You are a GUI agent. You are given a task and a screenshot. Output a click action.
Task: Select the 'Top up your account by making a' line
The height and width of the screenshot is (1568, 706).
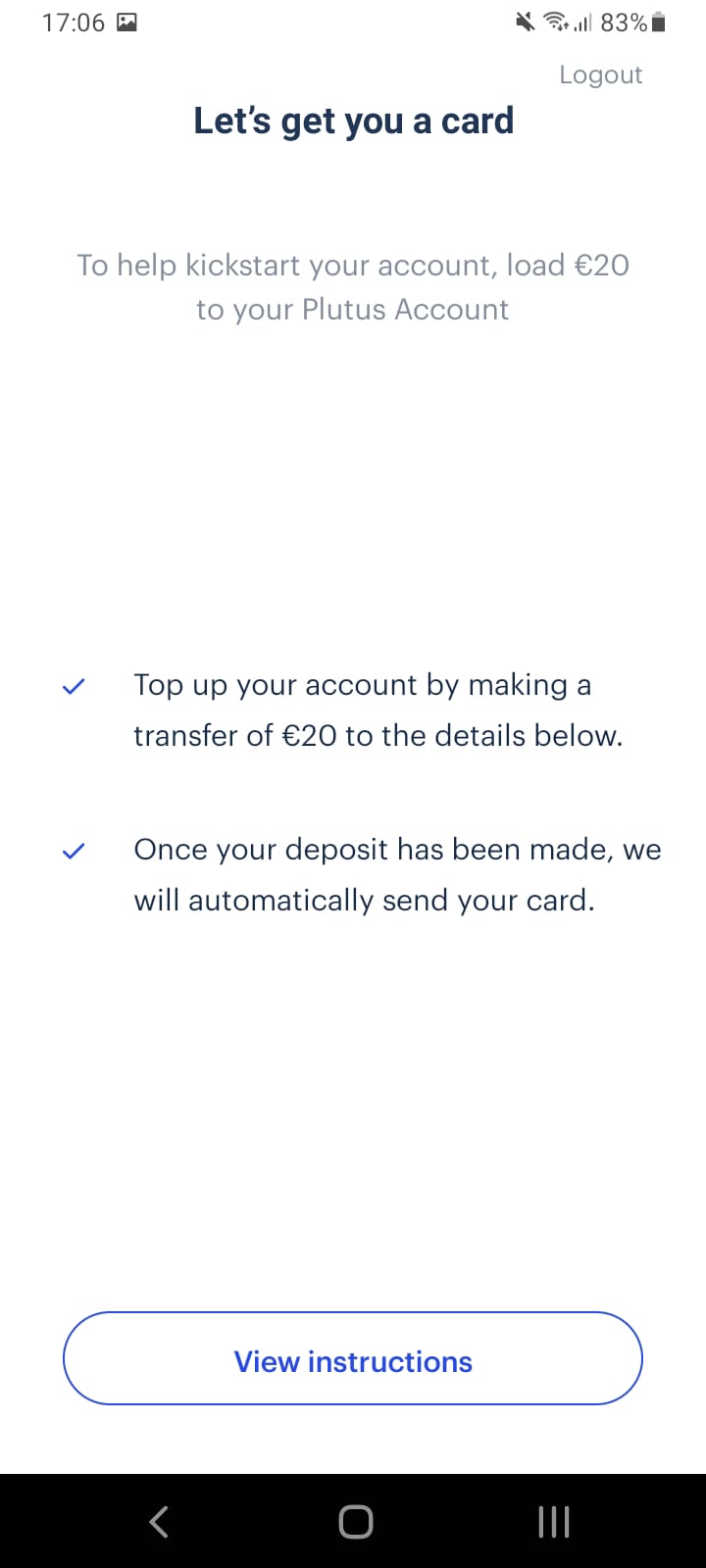tap(363, 685)
